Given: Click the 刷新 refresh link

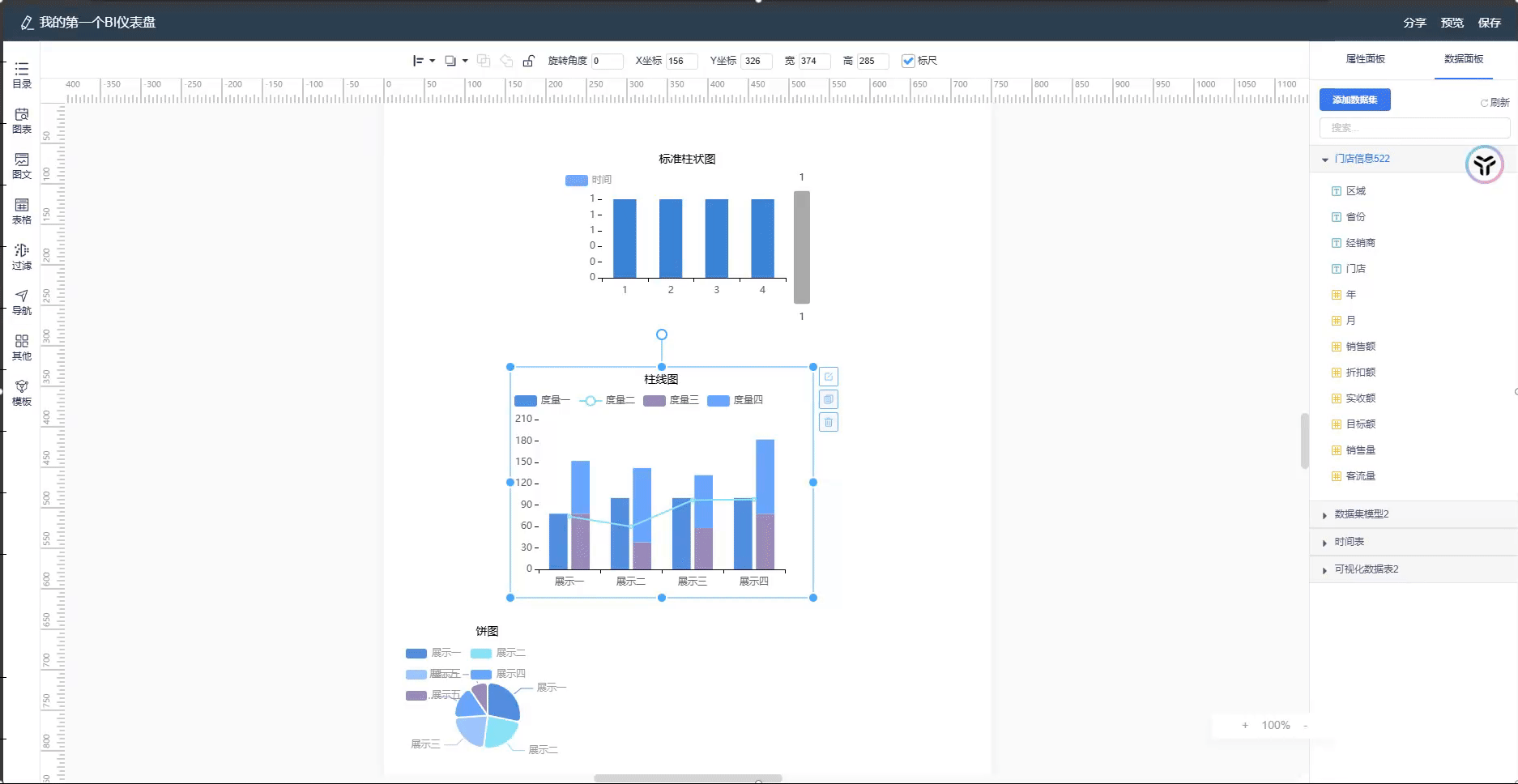Looking at the screenshot, I should coord(1495,103).
